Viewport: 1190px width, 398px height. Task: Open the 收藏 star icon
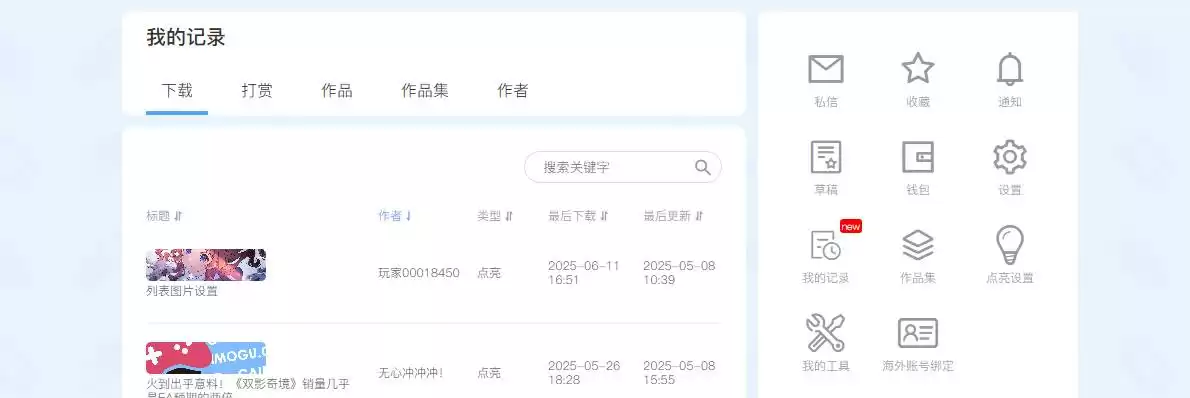[x=918, y=68]
